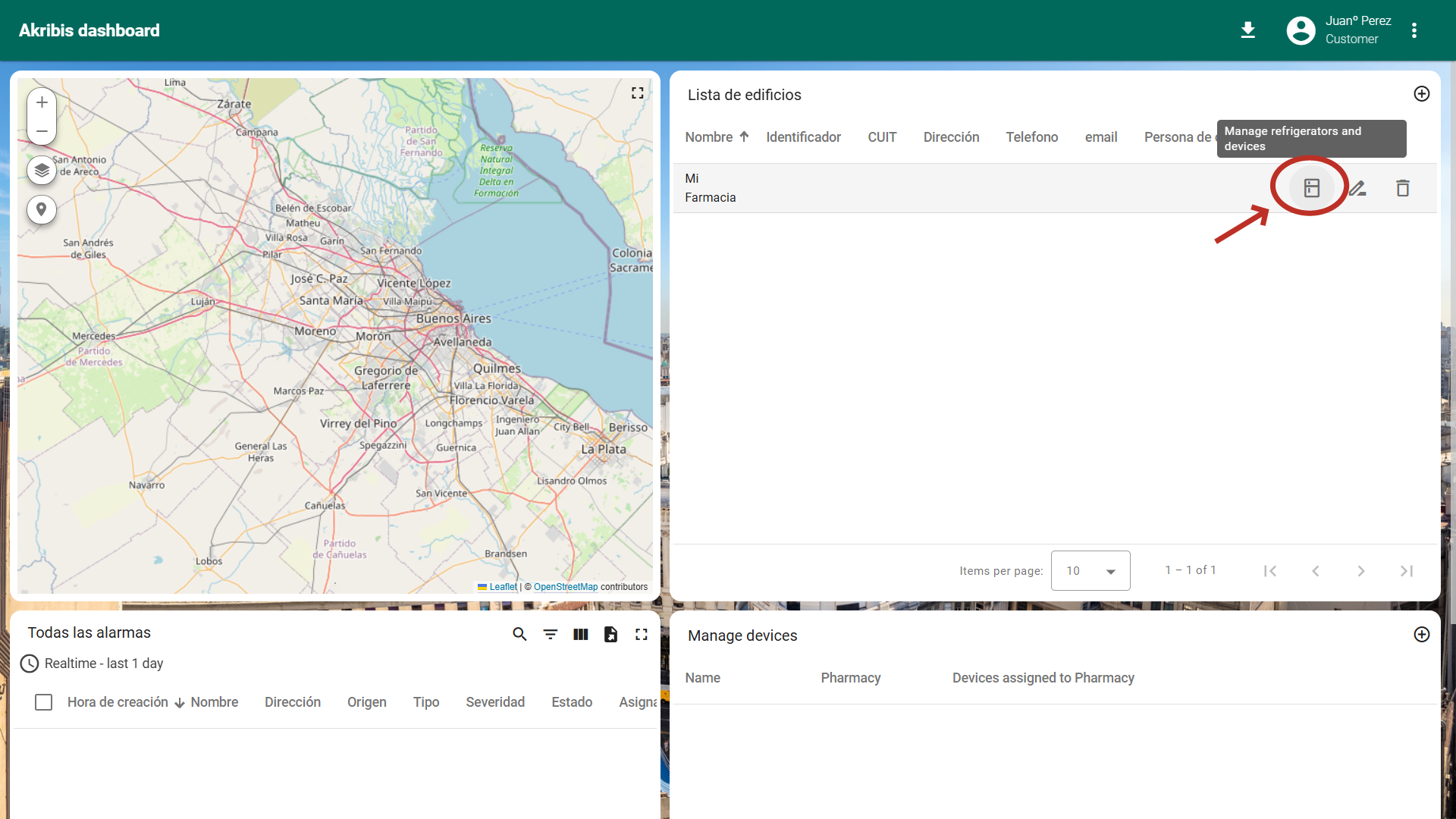1456x819 pixels.
Task: Delete the Mi Farmacia building row
Action: click(x=1402, y=188)
